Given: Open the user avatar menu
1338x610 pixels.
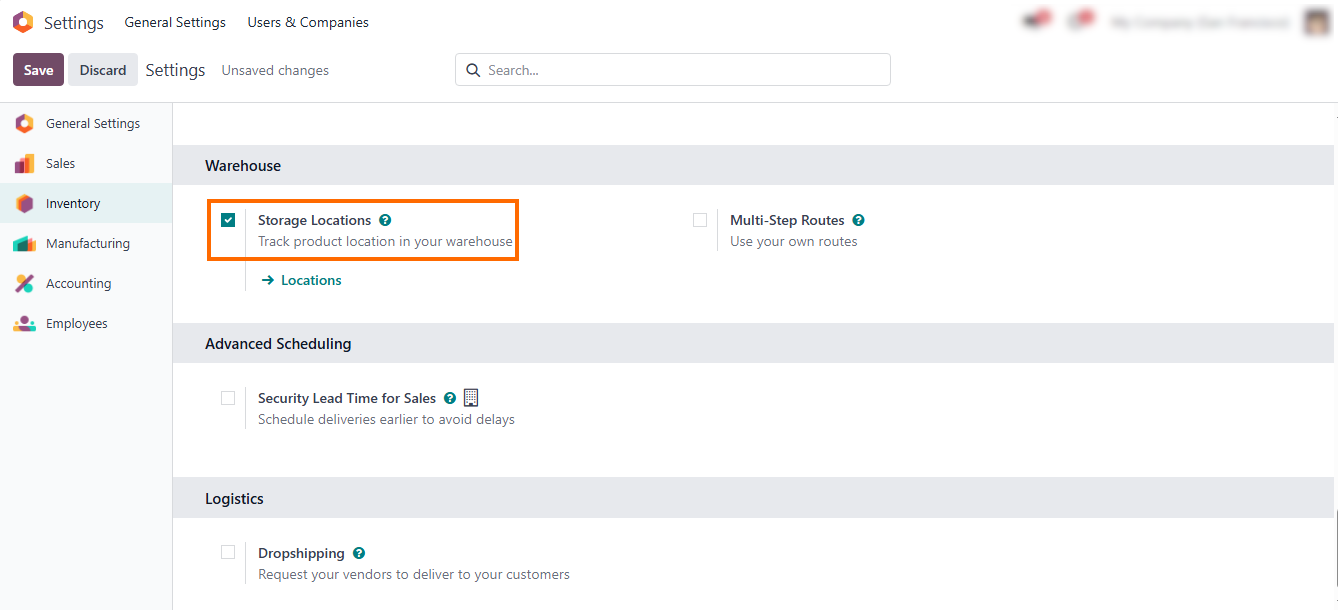Looking at the screenshot, I should coord(1316,21).
